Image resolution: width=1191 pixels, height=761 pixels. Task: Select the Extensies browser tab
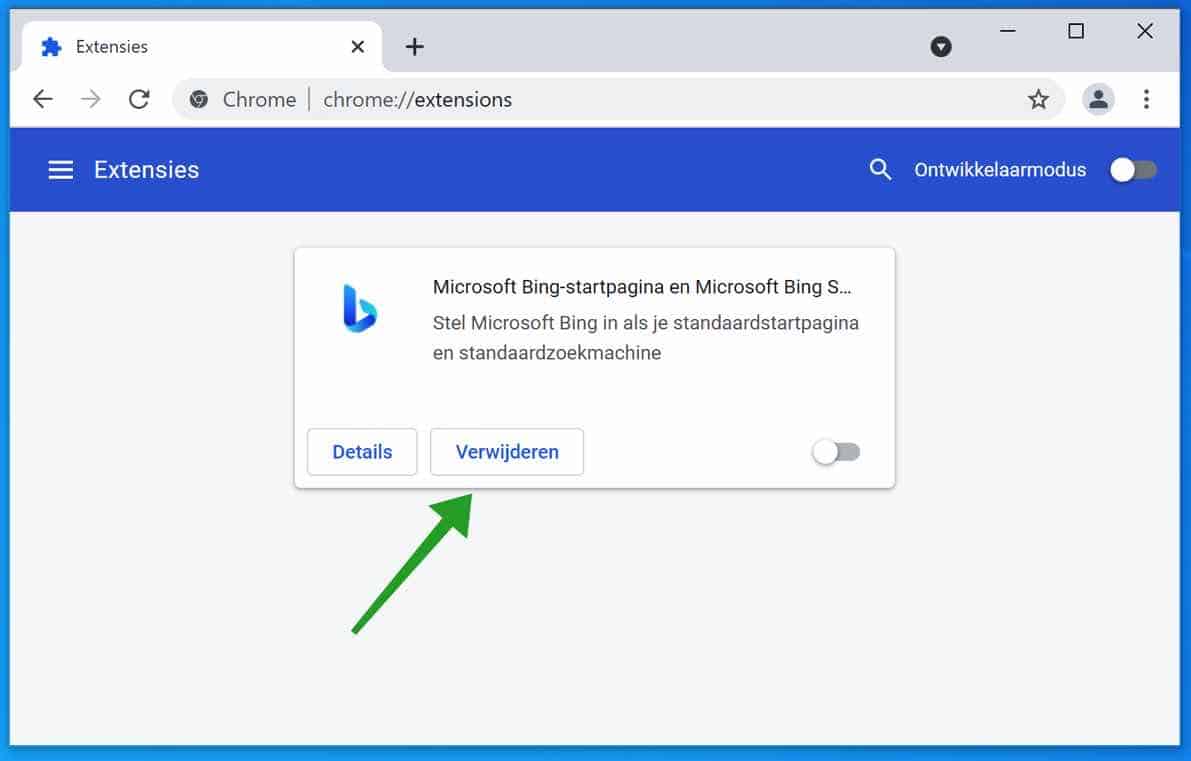[201, 46]
